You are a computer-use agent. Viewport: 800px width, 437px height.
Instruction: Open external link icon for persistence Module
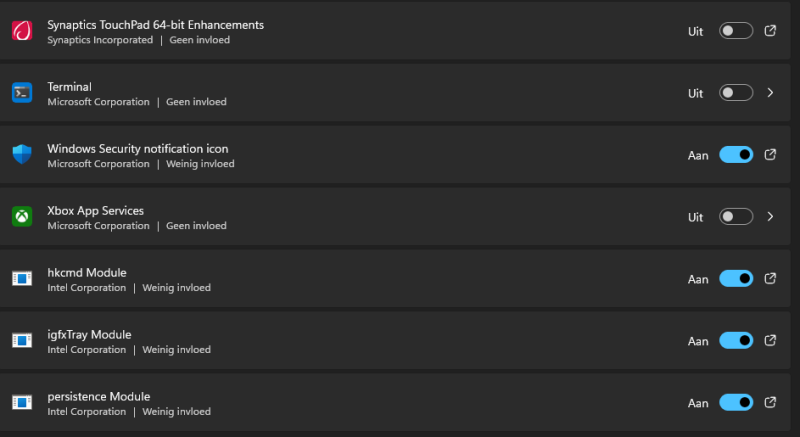point(770,402)
